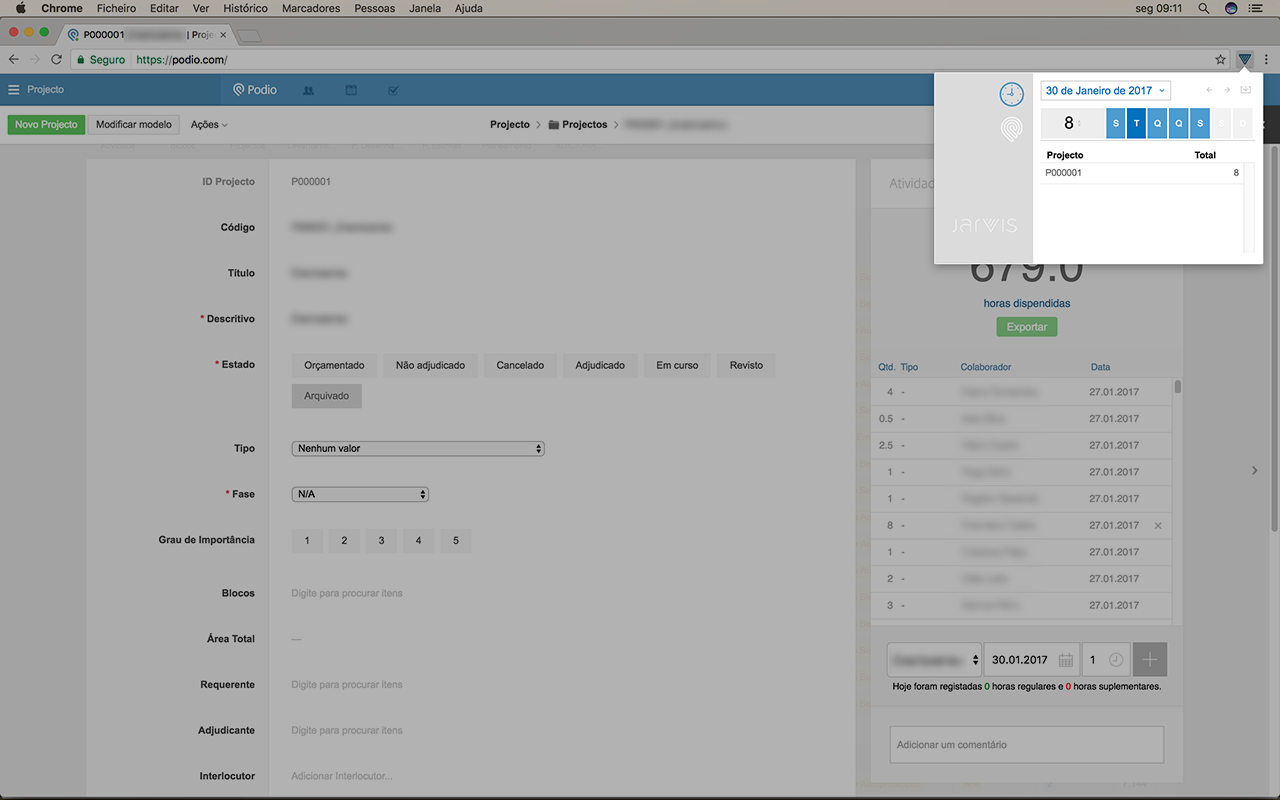Set Estado to Revisto
Image resolution: width=1280 pixels, height=800 pixels.
click(746, 365)
